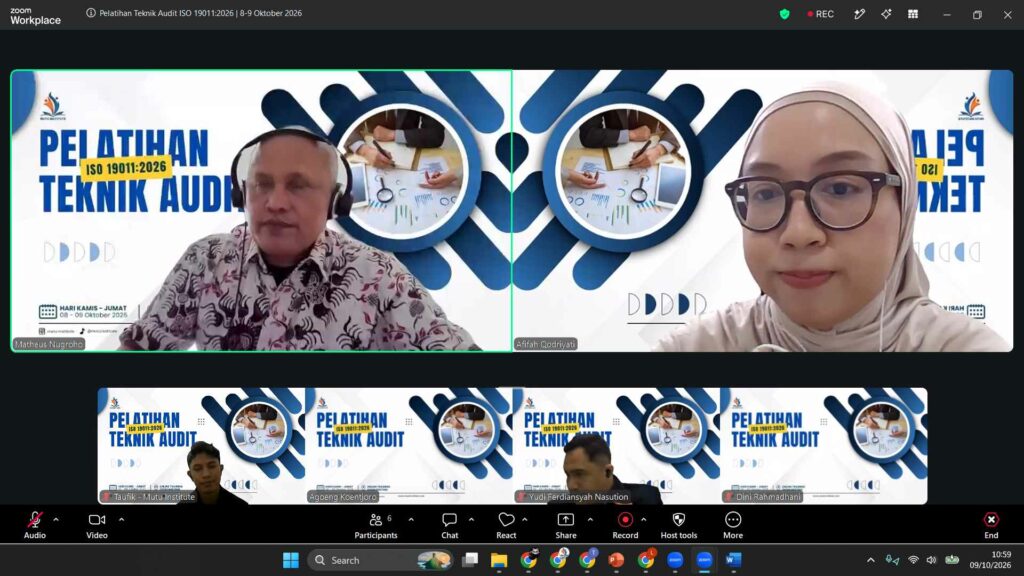Expand audio settings arrow beside Audio

56,520
